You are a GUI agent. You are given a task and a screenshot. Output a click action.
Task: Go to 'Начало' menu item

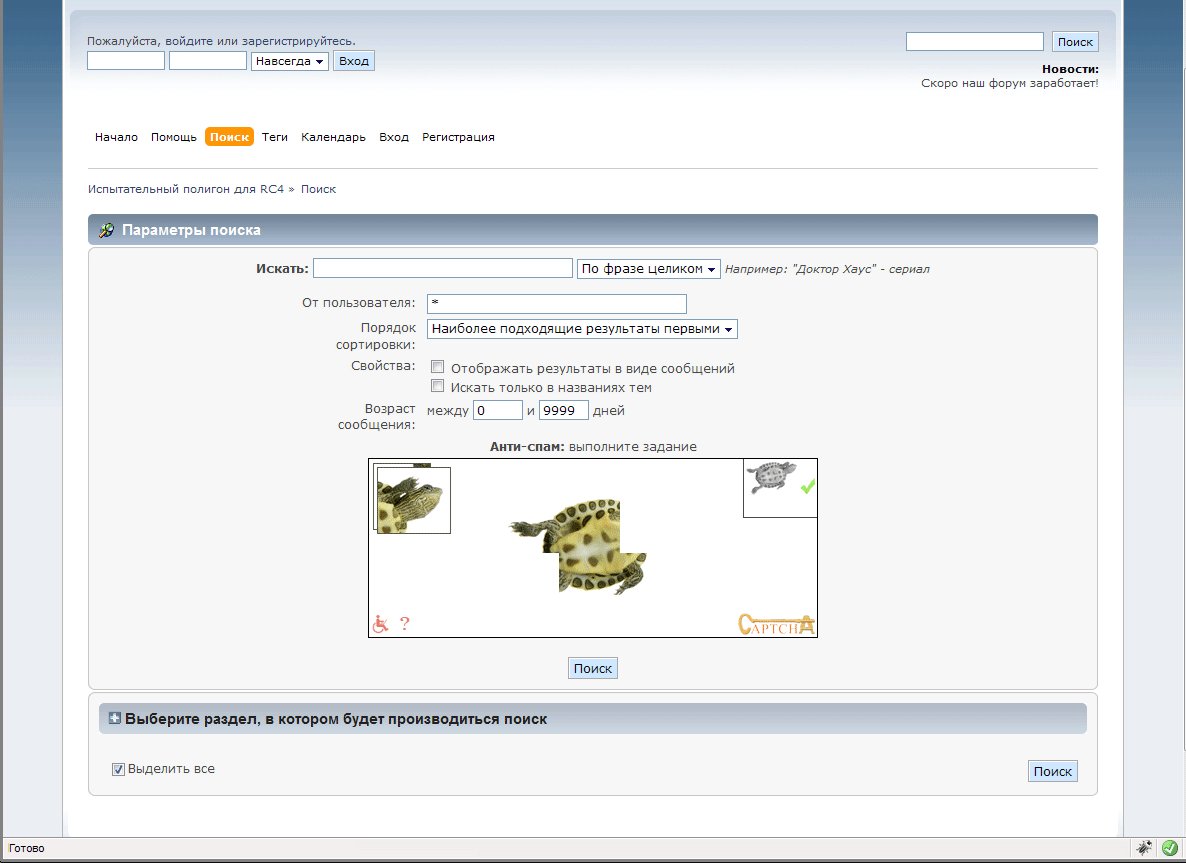pos(116,137)
